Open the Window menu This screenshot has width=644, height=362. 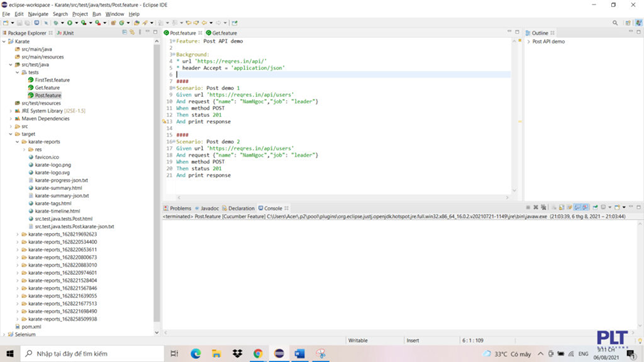(x=114, y=14)
